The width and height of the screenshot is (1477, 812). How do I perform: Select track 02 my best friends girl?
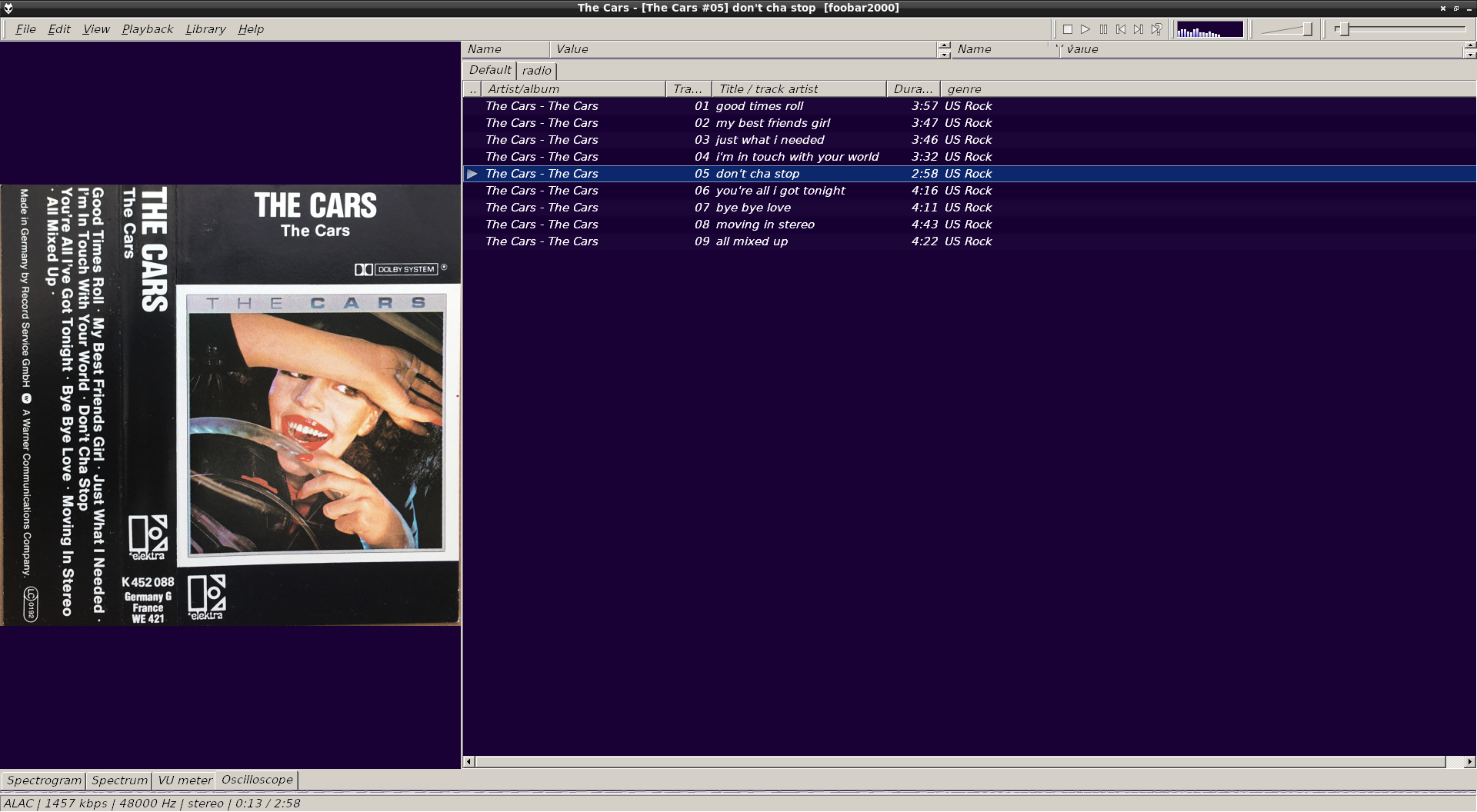[x=969, y=123]
